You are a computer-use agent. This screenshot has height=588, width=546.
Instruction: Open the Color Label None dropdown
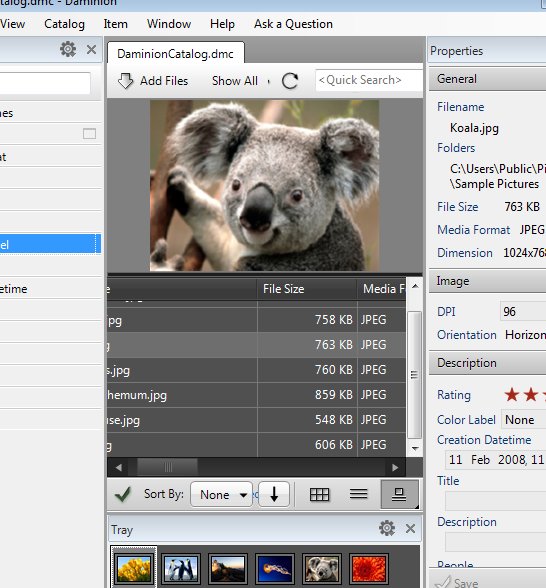(524, 420)
